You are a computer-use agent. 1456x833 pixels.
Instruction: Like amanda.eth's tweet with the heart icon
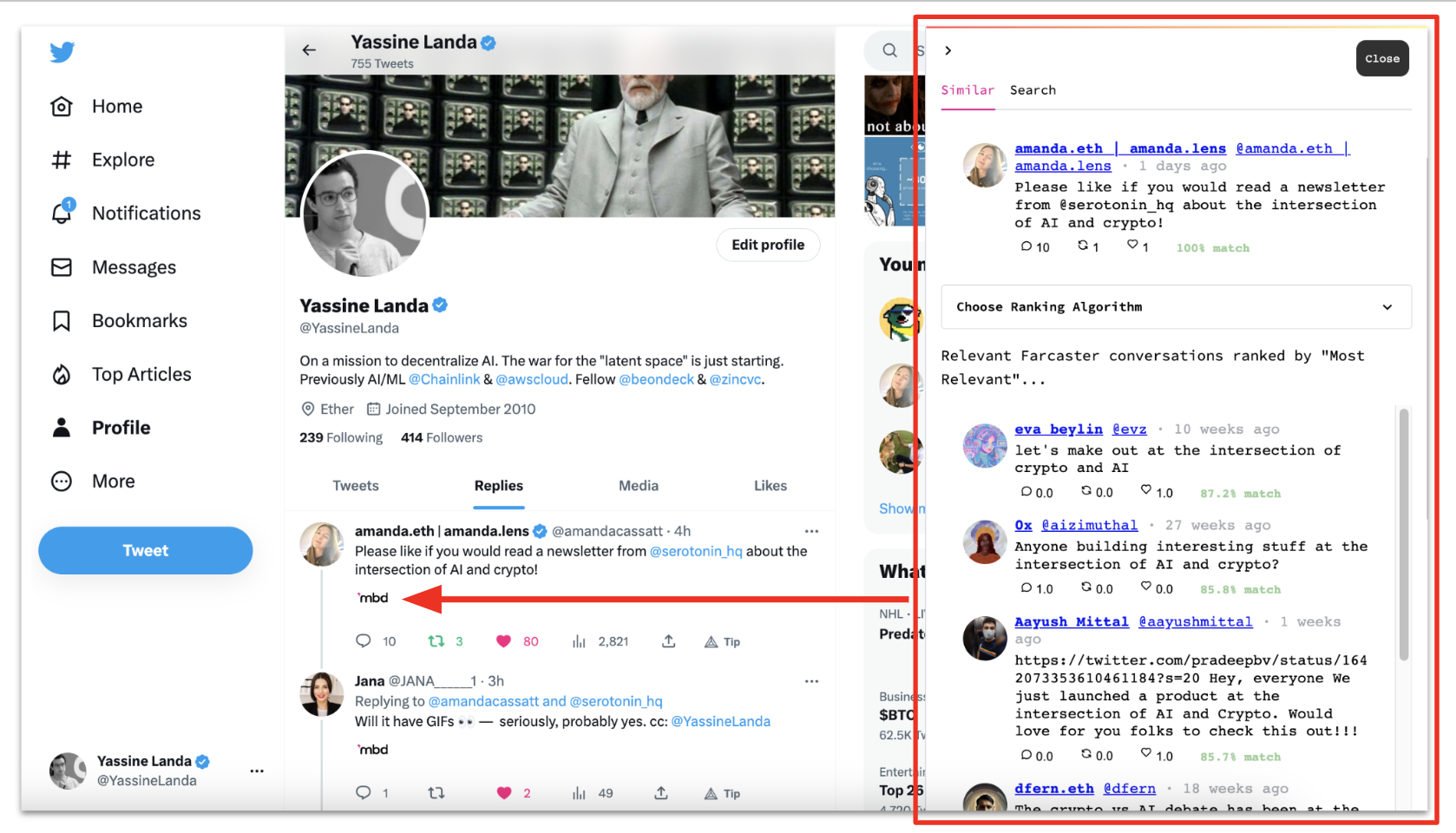click(x=503, y=641)
